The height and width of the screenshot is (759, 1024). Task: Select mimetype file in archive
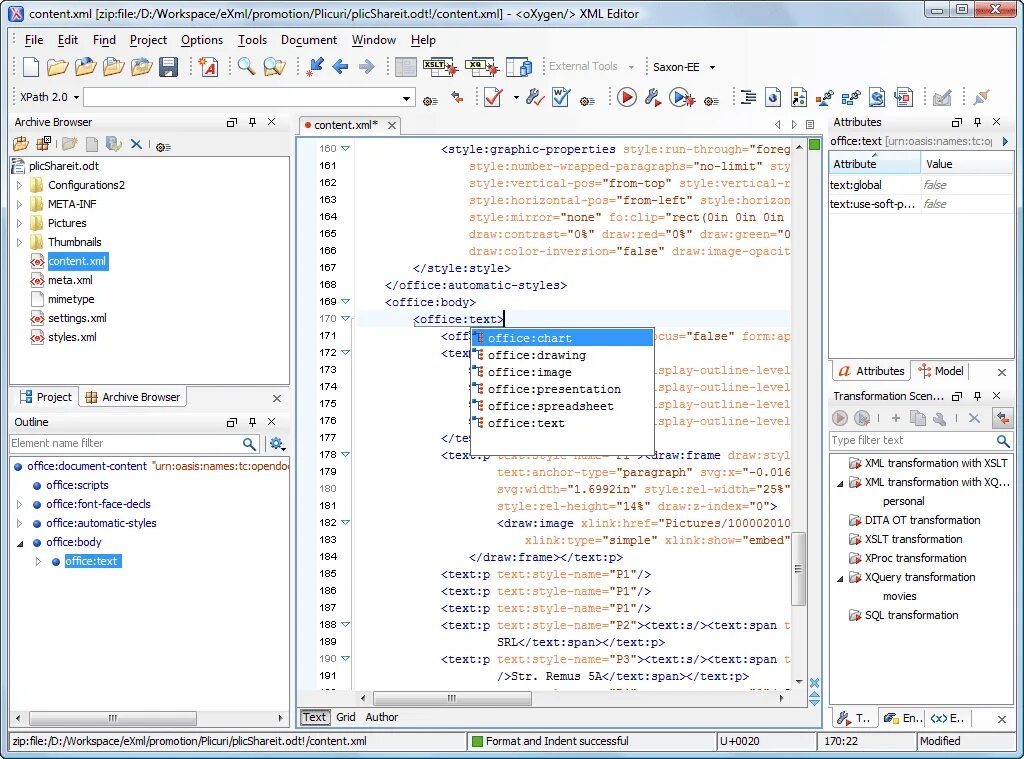[x=71, y=299]
